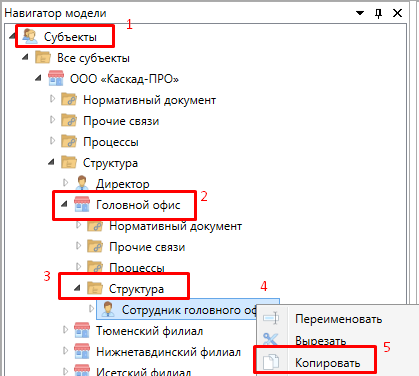This screenshot has width=419, height=376.
Task: Click the rename icon beside Переименовать
Action: click(x=271, y=318)
